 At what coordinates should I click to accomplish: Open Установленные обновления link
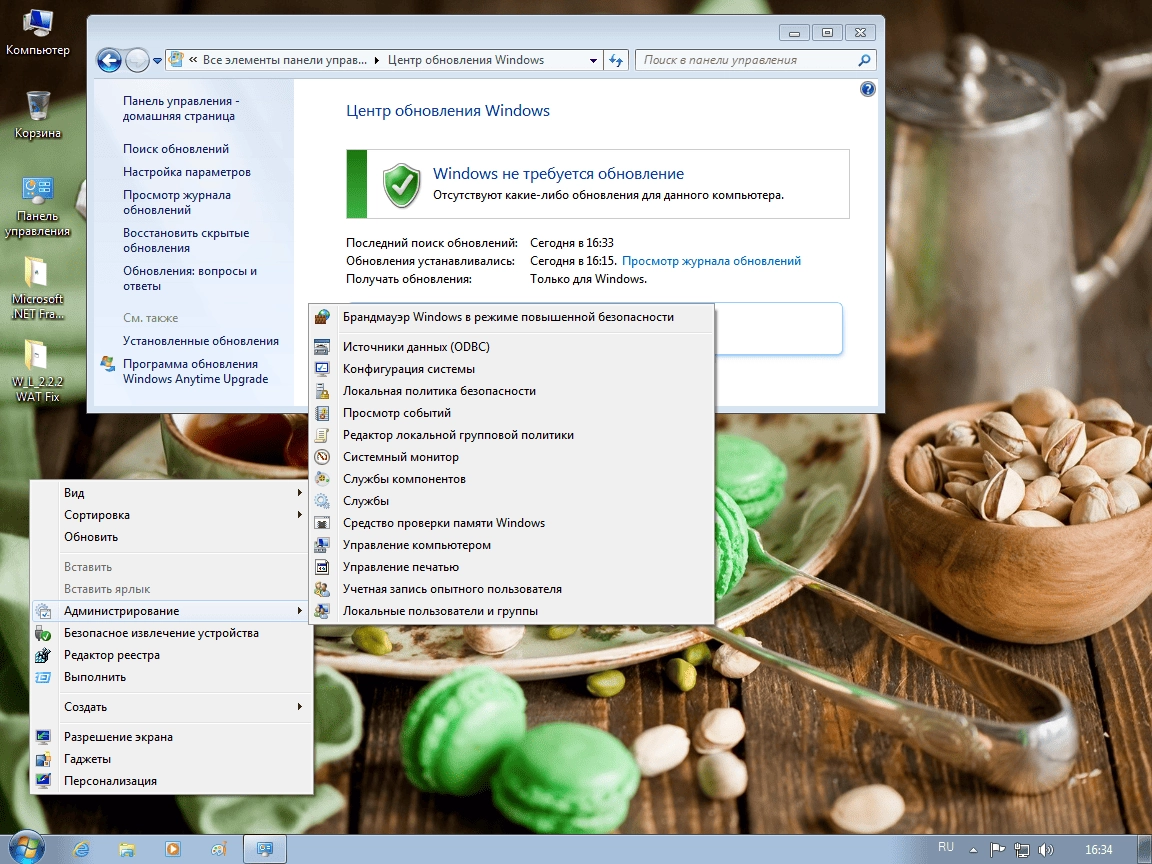point(201,341)
